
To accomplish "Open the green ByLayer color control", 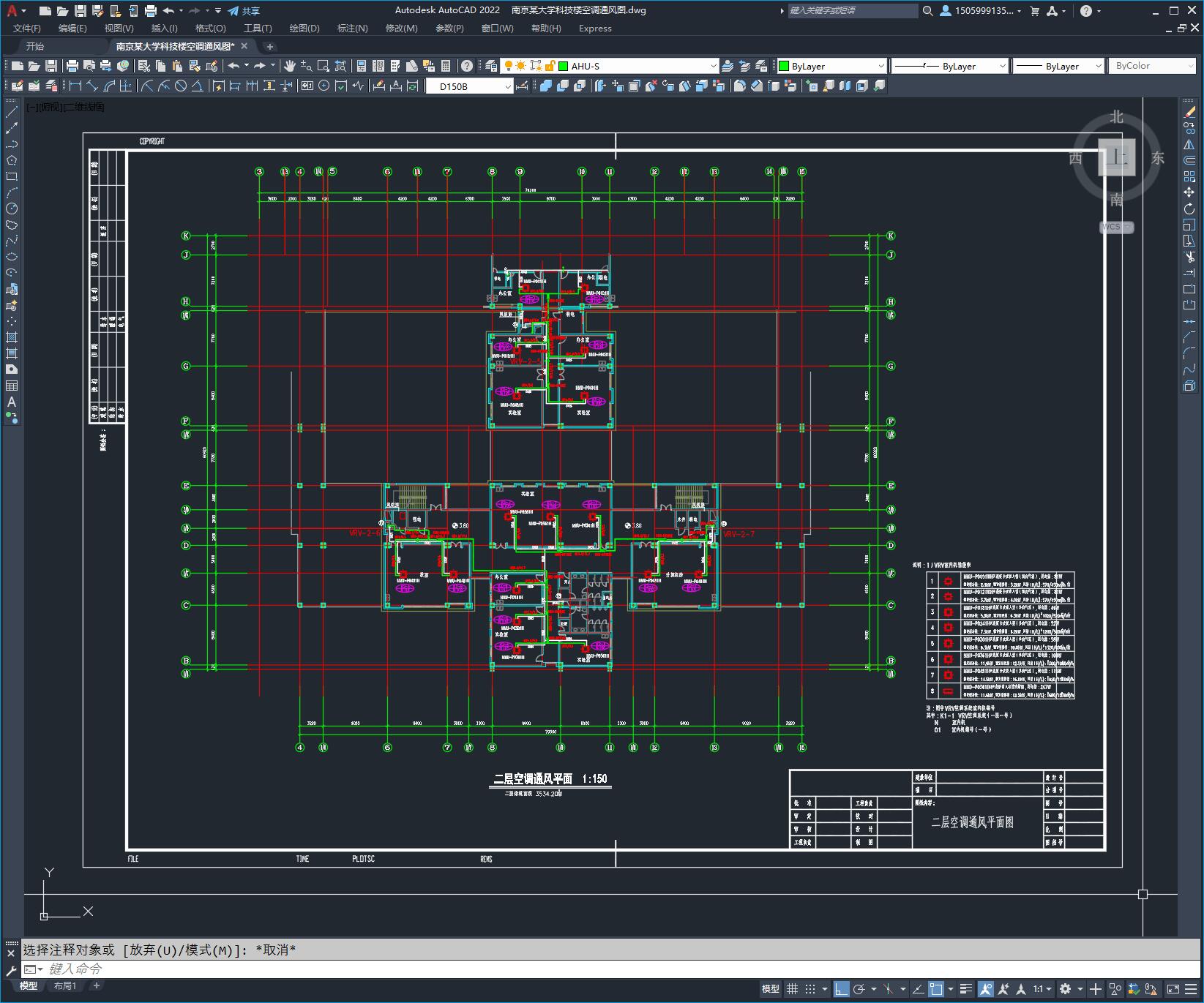I will tap(831, 66).
